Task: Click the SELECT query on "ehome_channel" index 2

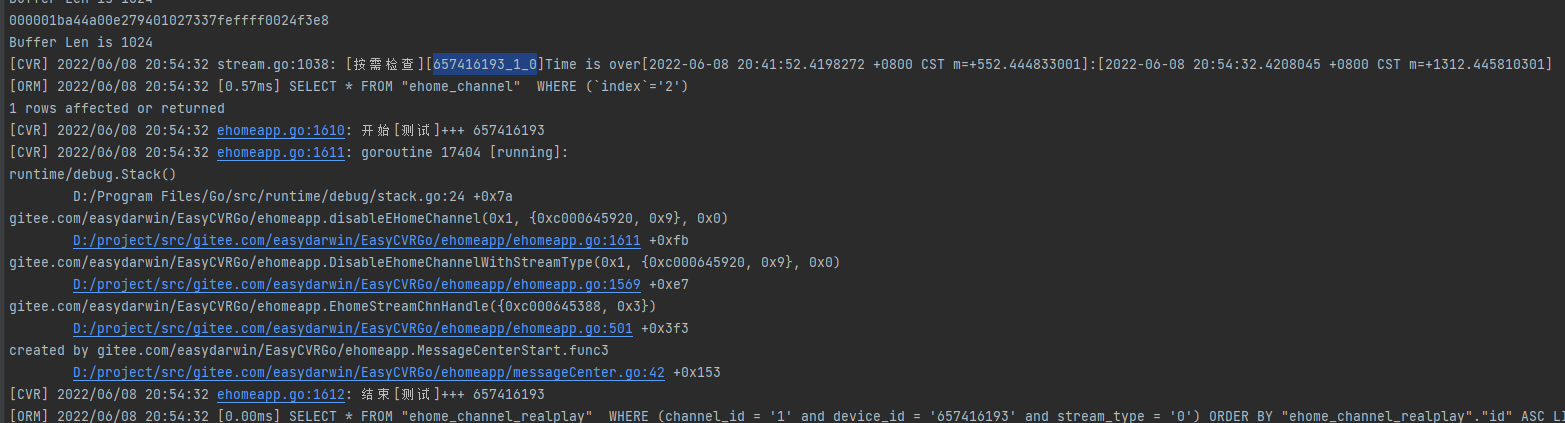Action: [x=488, y=86]
